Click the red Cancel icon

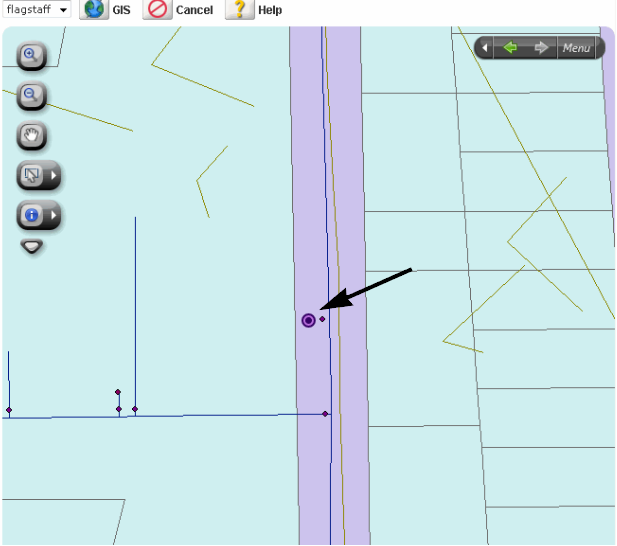pos(157,10)
